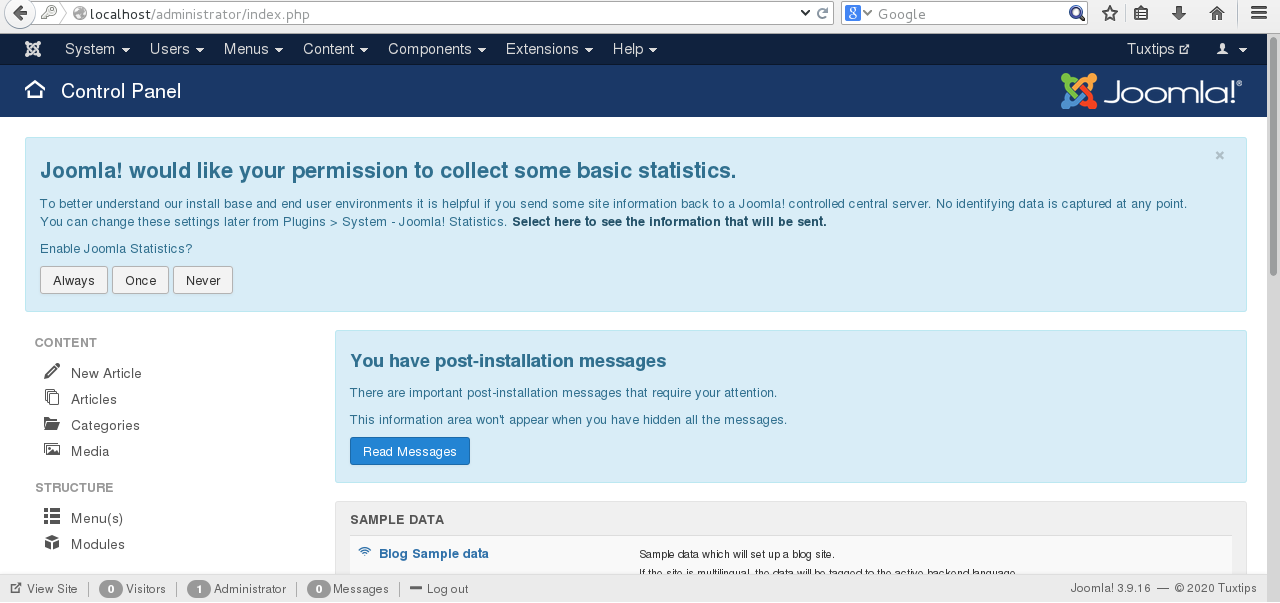Viewport: 1280px width, 603px height.
Task: Choose Always for Joomla Statistics
Action: 74,280
